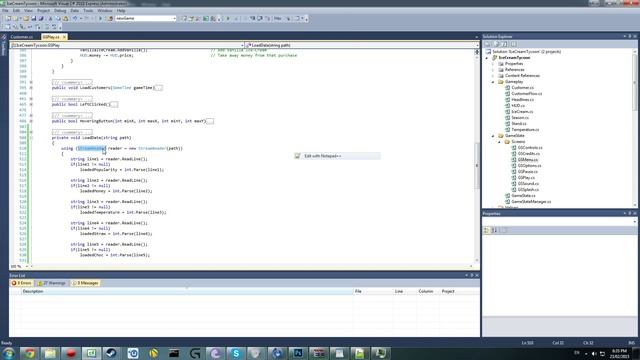Collapse the GameState folder
The height and width of the screenshot is (360, 640).
click(x=493, y=136)
